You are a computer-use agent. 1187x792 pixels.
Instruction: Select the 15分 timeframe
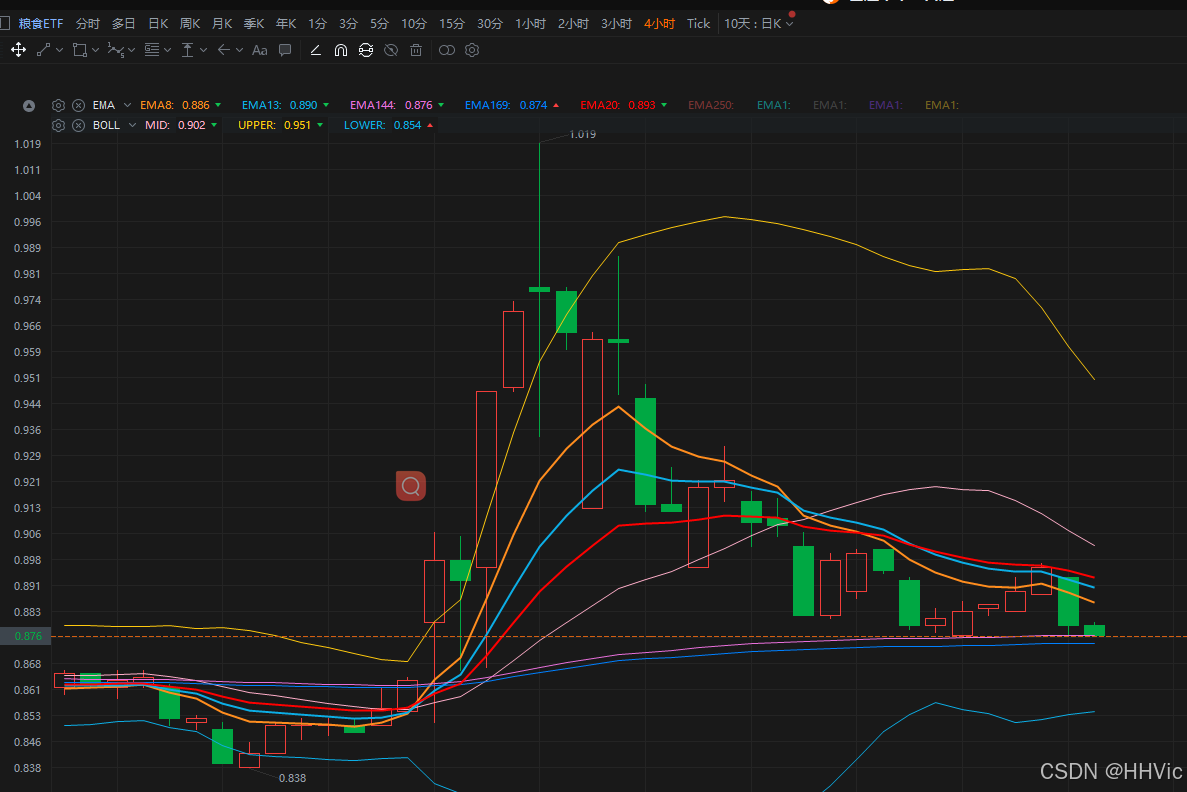tap(452, 23)
